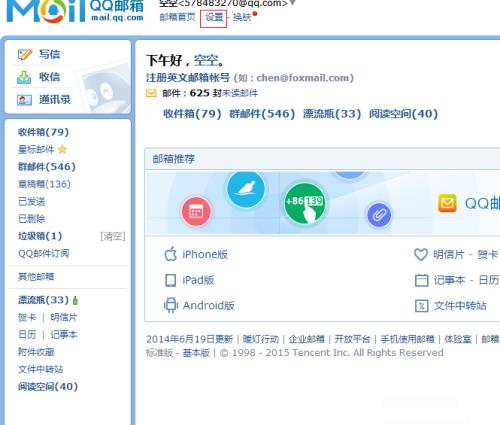Open 附件收藏 in the sidebar

pyautogui.click(x=36, y=352)
